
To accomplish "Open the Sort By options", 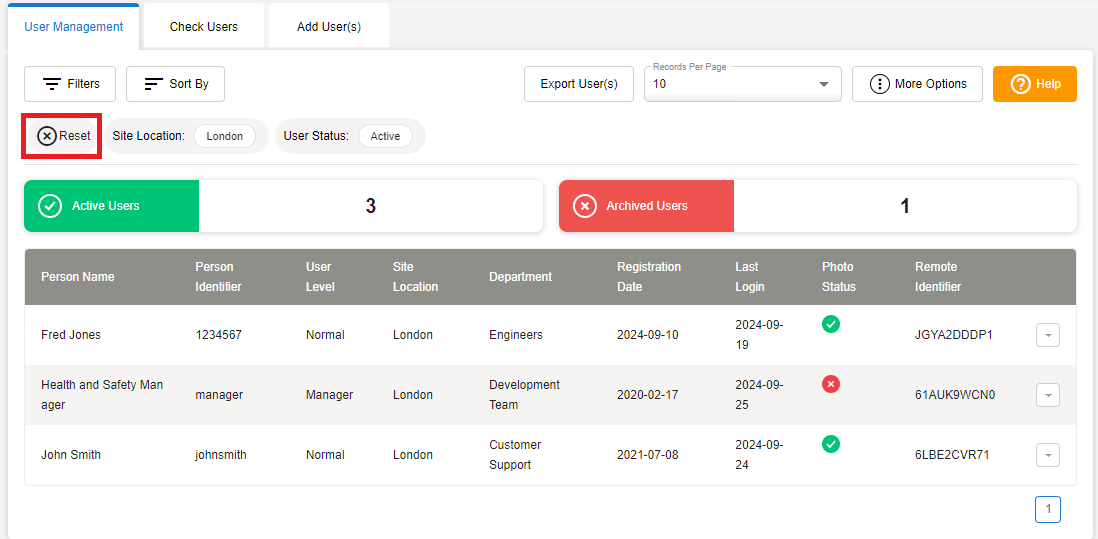I will (175, 84).
